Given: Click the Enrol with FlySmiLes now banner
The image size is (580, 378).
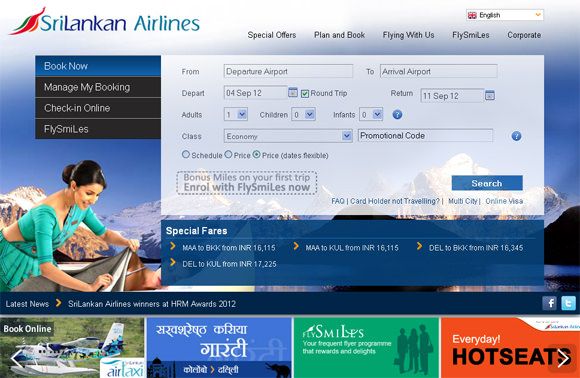Looking at the screenshot, I should [247, 183].
